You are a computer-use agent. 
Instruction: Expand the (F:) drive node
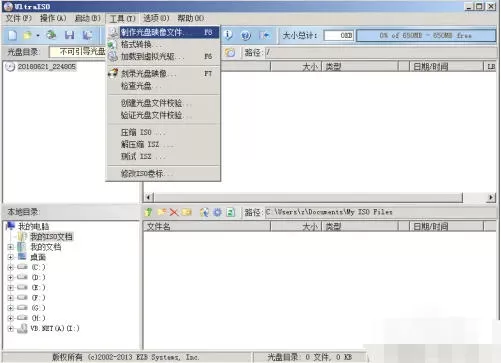point(10,298)
